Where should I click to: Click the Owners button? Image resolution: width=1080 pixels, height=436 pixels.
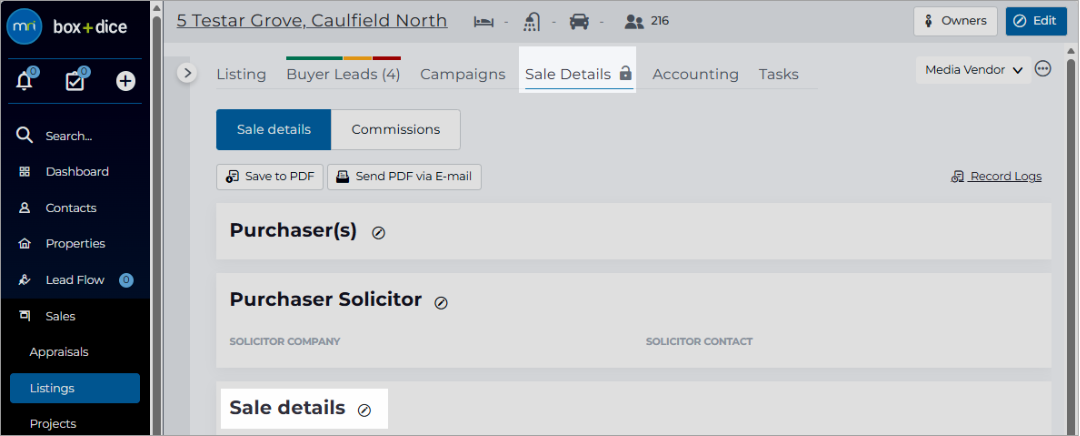955,21
